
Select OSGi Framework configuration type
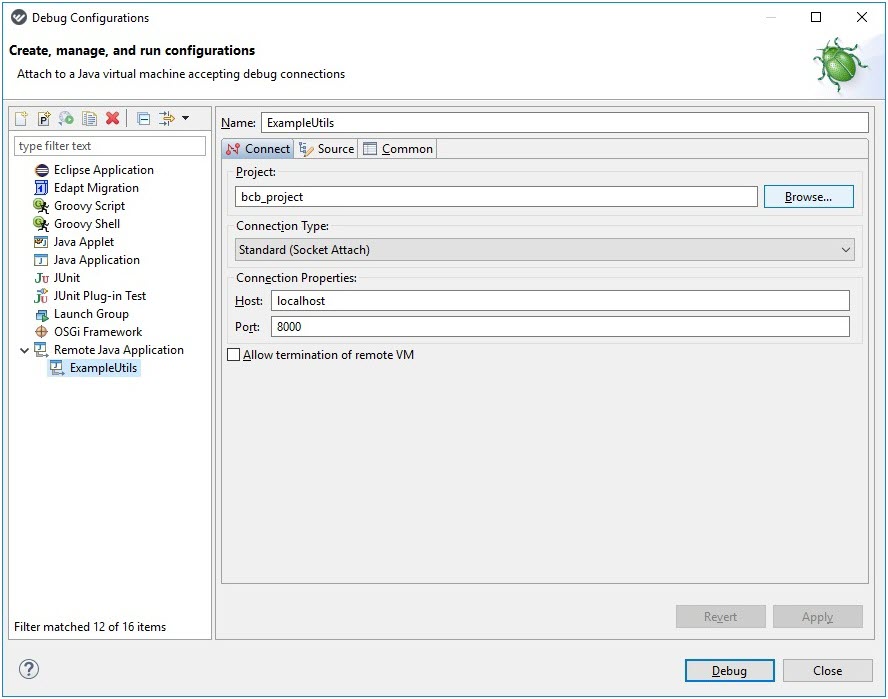pos(98,332)
